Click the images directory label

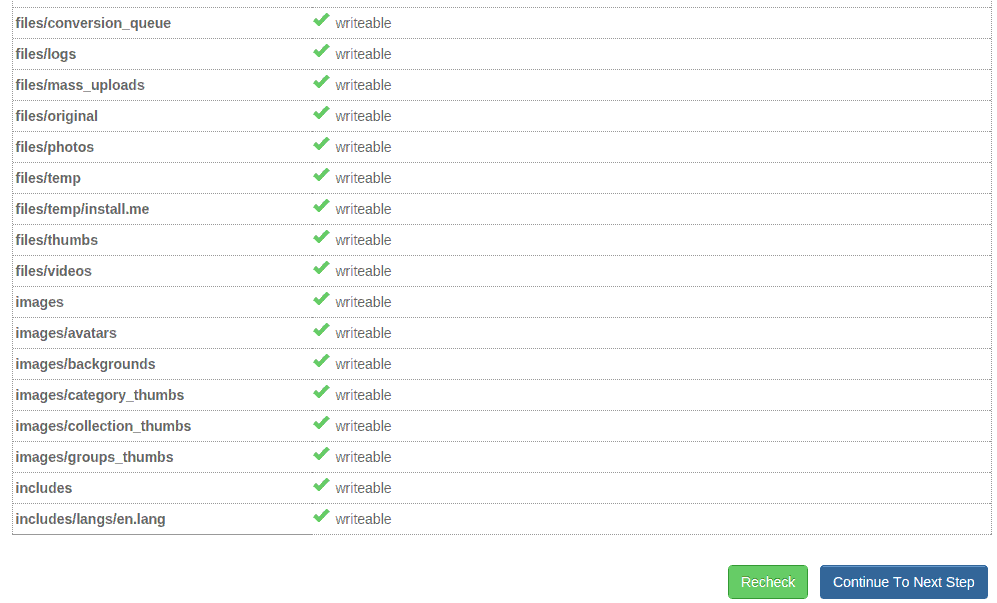pyautogui.click(x=39, y=302)
